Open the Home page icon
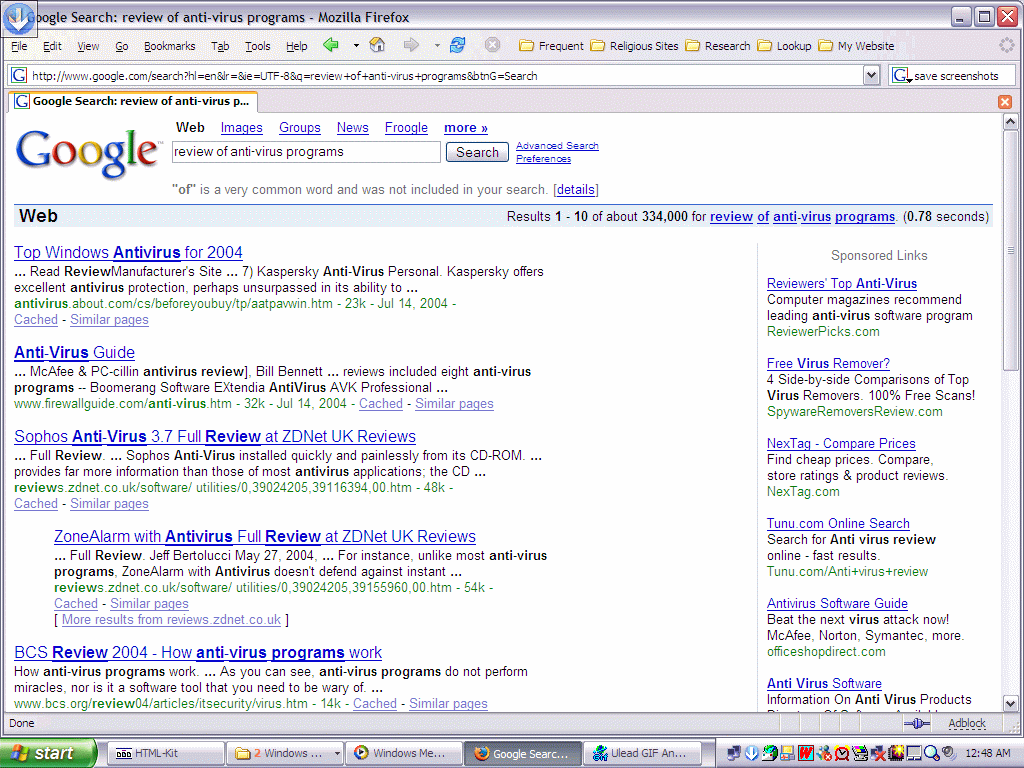1024x768 pixels. pyautogui.click(x=377, y=45)
